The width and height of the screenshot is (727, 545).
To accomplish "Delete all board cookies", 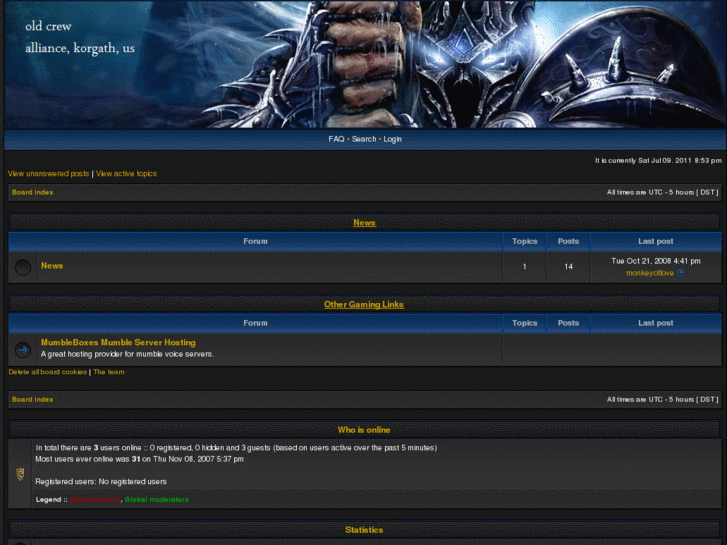I will pos(47,372).
